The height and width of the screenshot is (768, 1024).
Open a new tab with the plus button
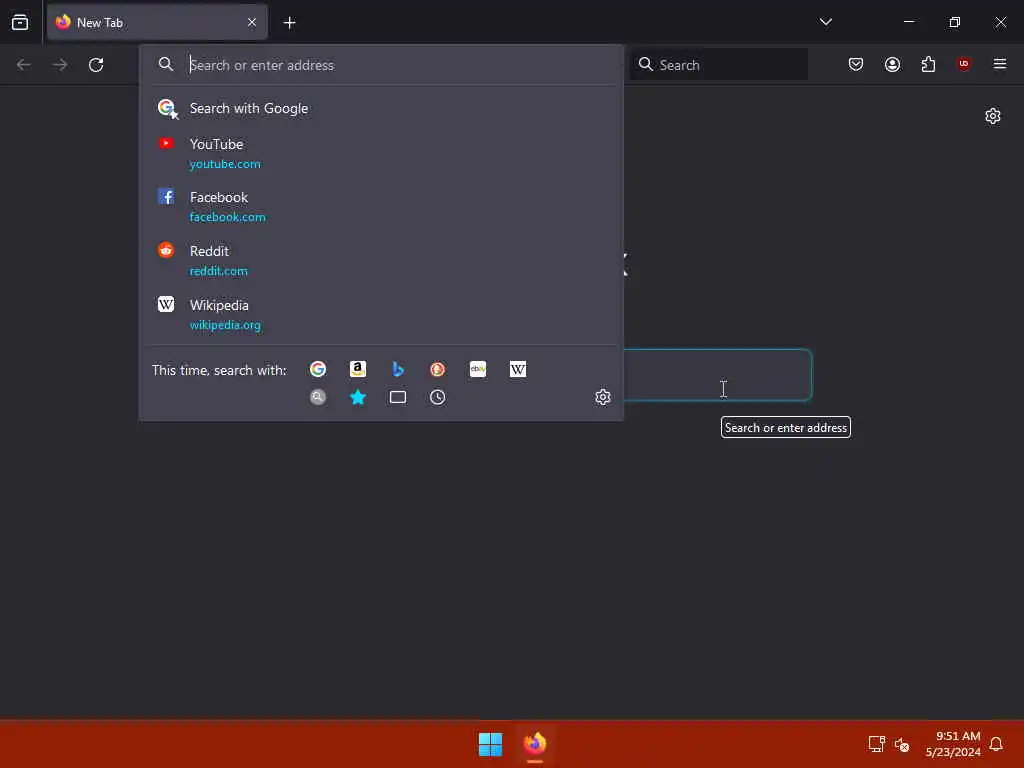[x=289, y=23]
